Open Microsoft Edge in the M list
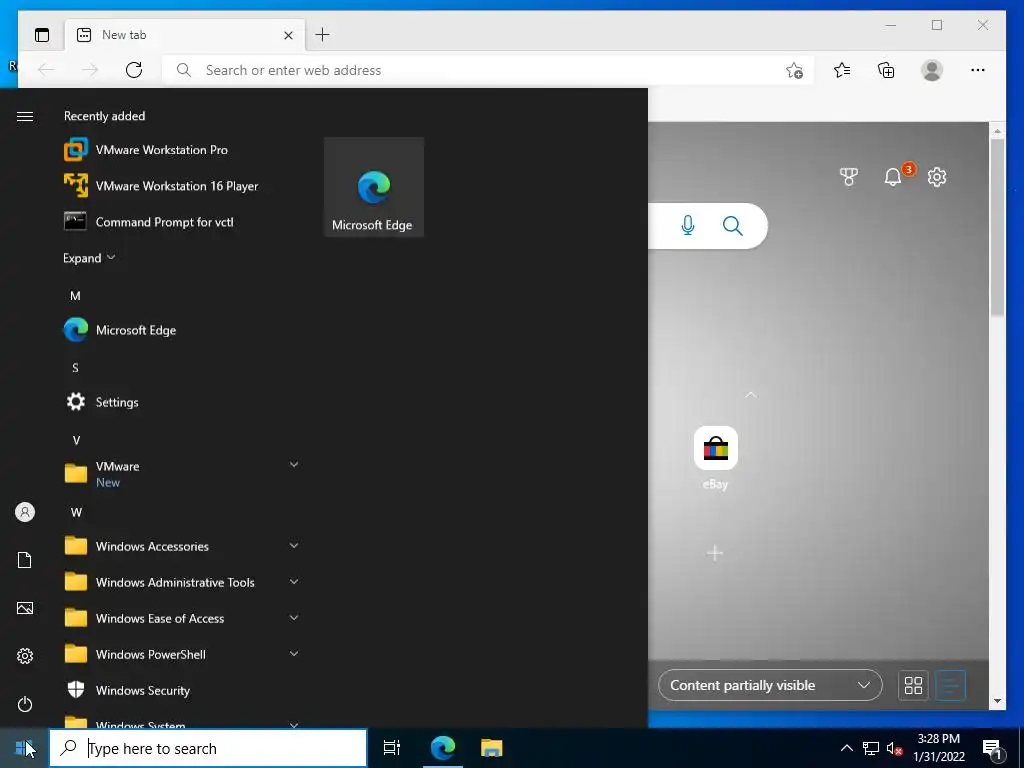Viewport: 1024px width, 768px height. click(180, 330)
